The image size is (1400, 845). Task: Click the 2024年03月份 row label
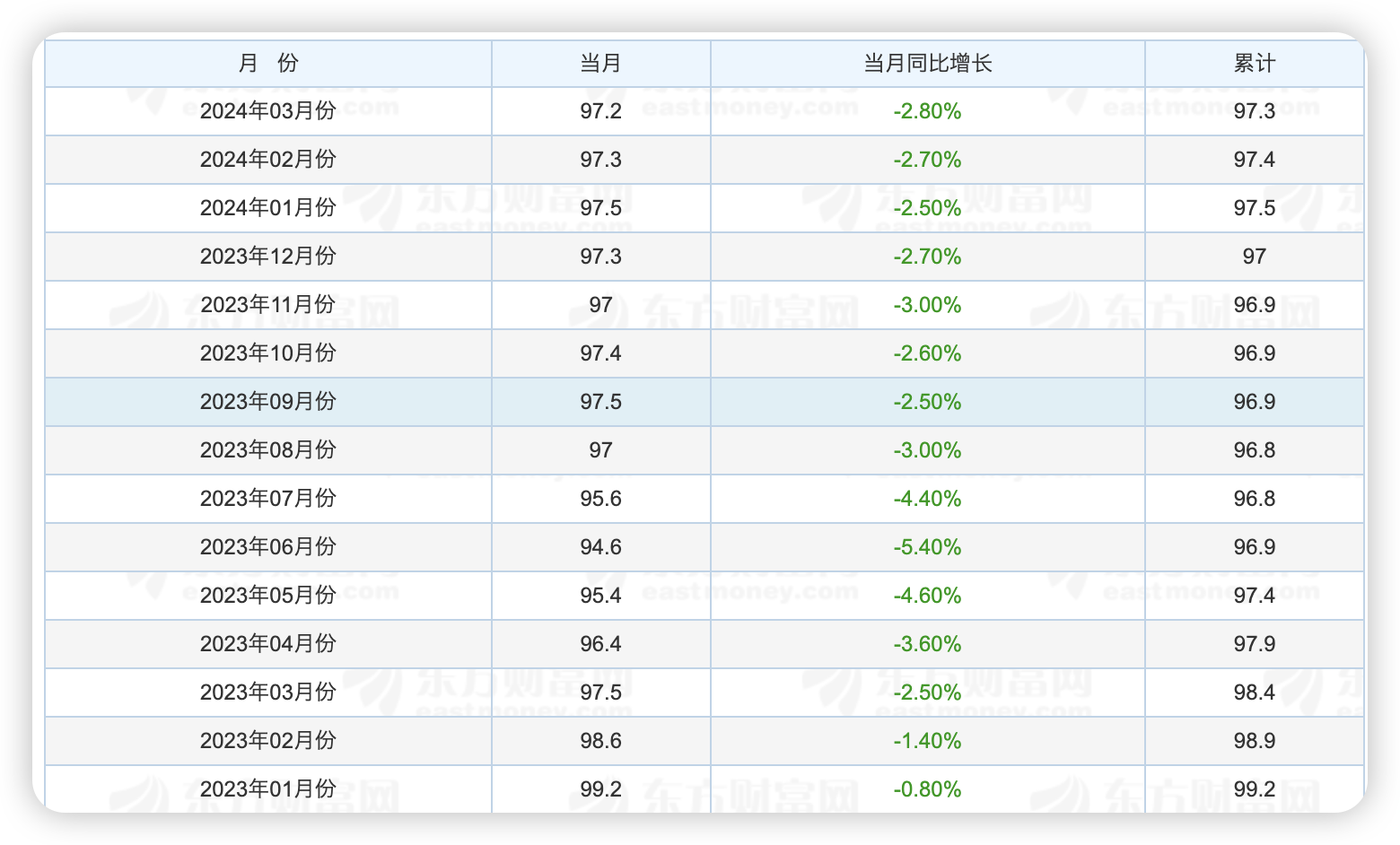[267, 111]
